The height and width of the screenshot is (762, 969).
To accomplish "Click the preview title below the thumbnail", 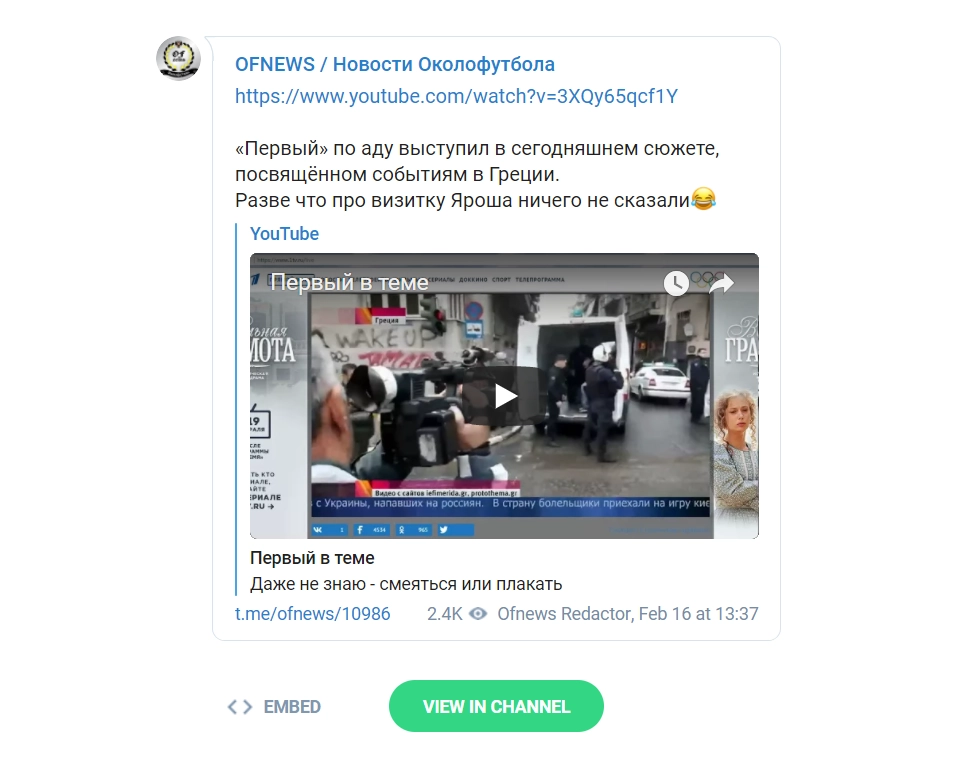I will click(312, 558).
